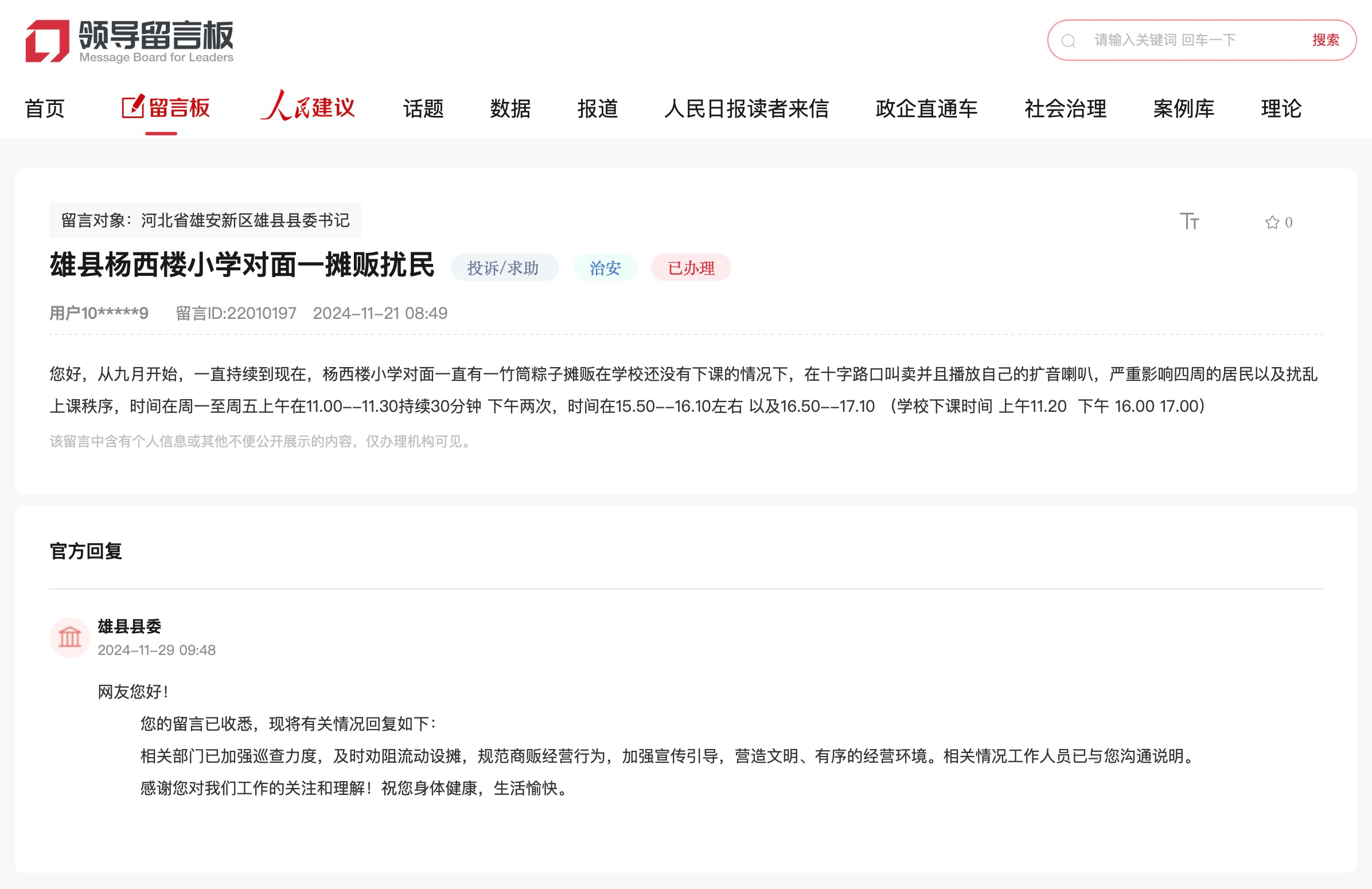Click post timestamp 2024-11-21 08:49
The image size is (1372, 889).
coord(380,313)
